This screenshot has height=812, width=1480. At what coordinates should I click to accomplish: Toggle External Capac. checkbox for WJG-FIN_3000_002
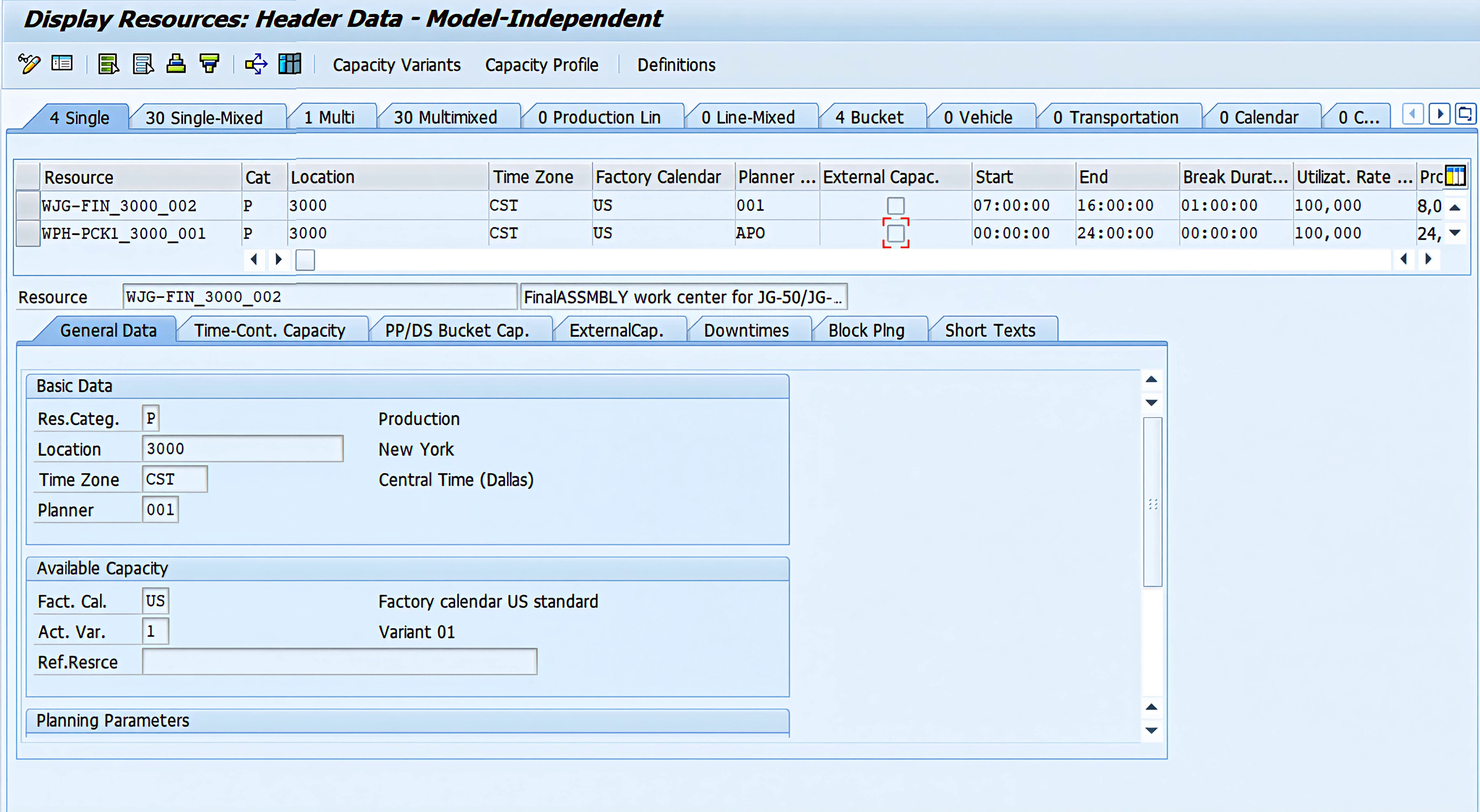tap(896, 206)
